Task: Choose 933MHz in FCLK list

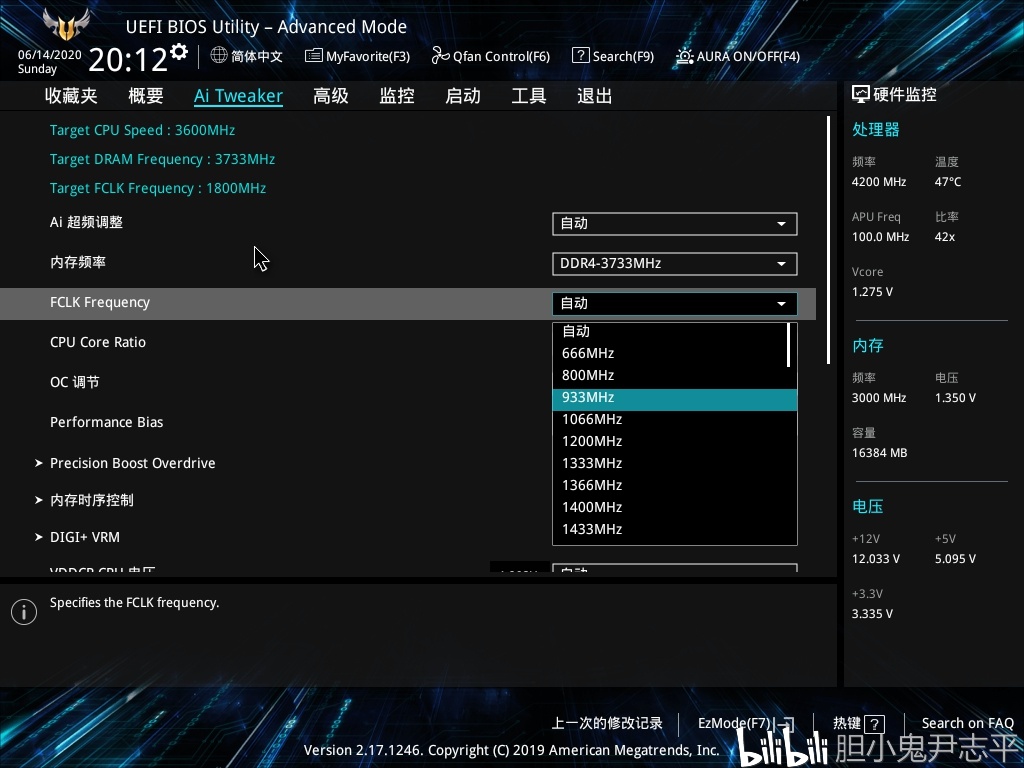Action: 675,398
